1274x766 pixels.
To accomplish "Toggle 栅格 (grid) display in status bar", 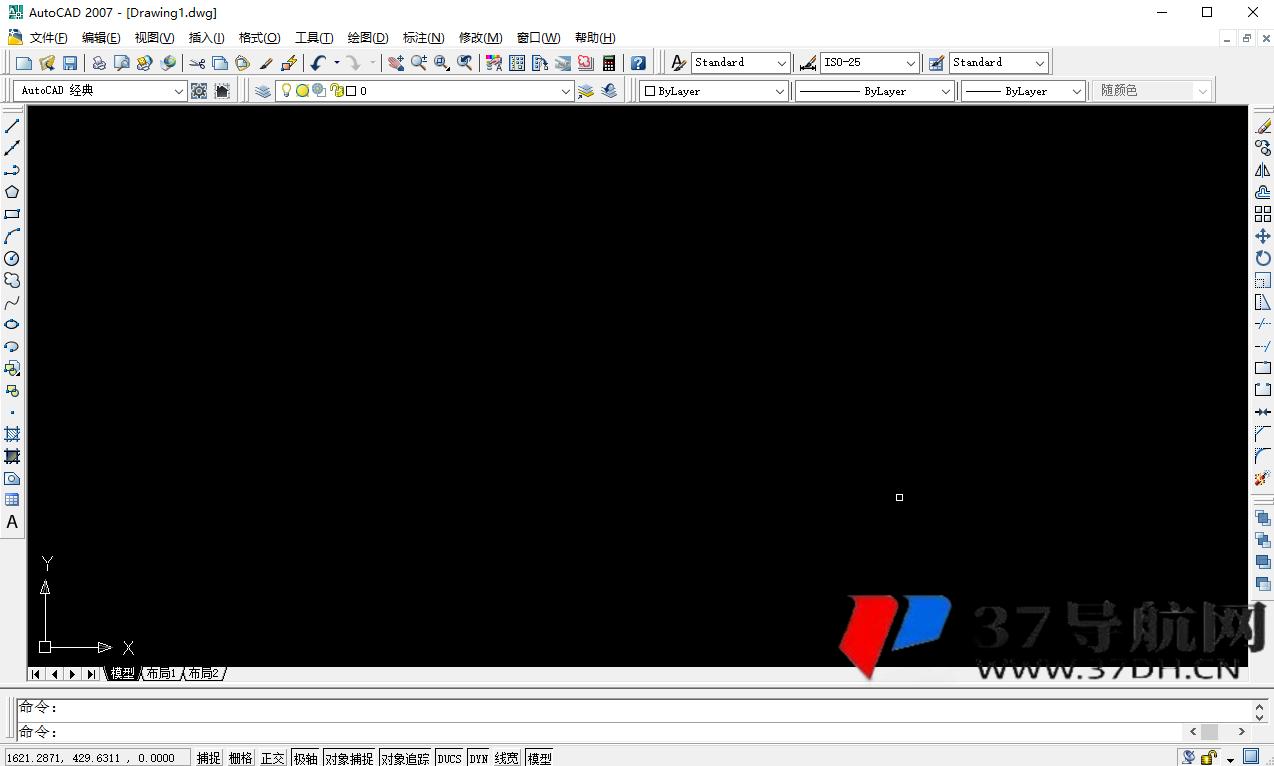I will pos(241,758).
